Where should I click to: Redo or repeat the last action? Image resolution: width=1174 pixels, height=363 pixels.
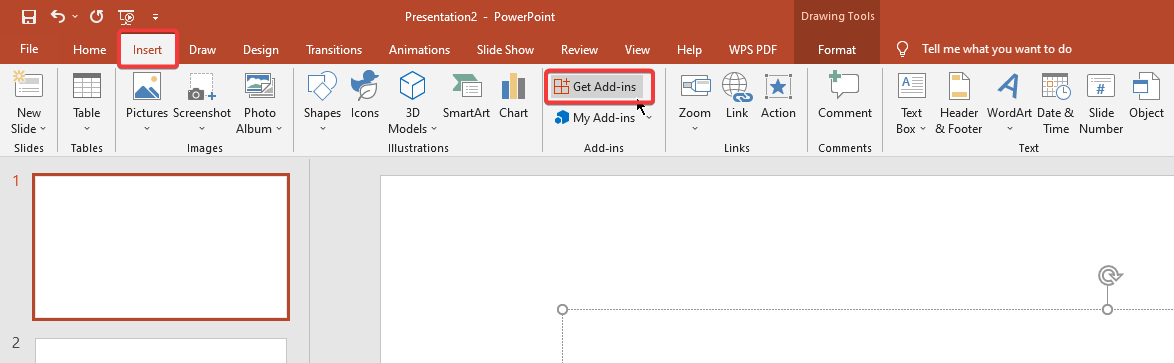click(96, 16)
